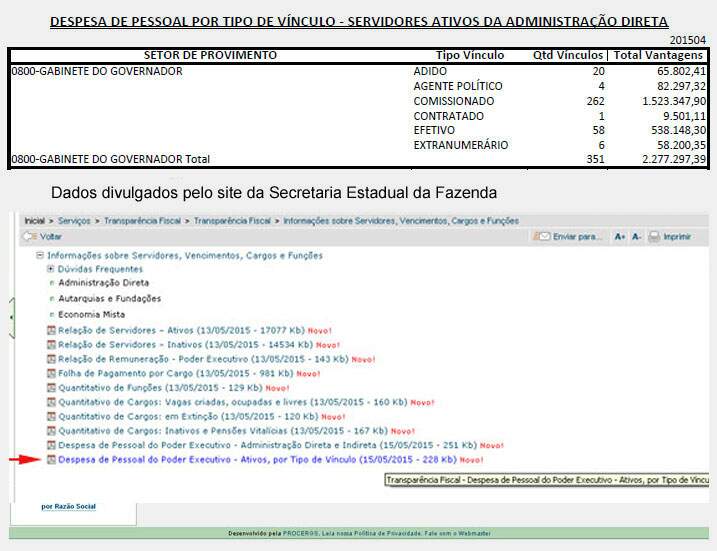Select Autarquias e Fundações item
This screenshot has height=551, width=717.
(109, 298)
